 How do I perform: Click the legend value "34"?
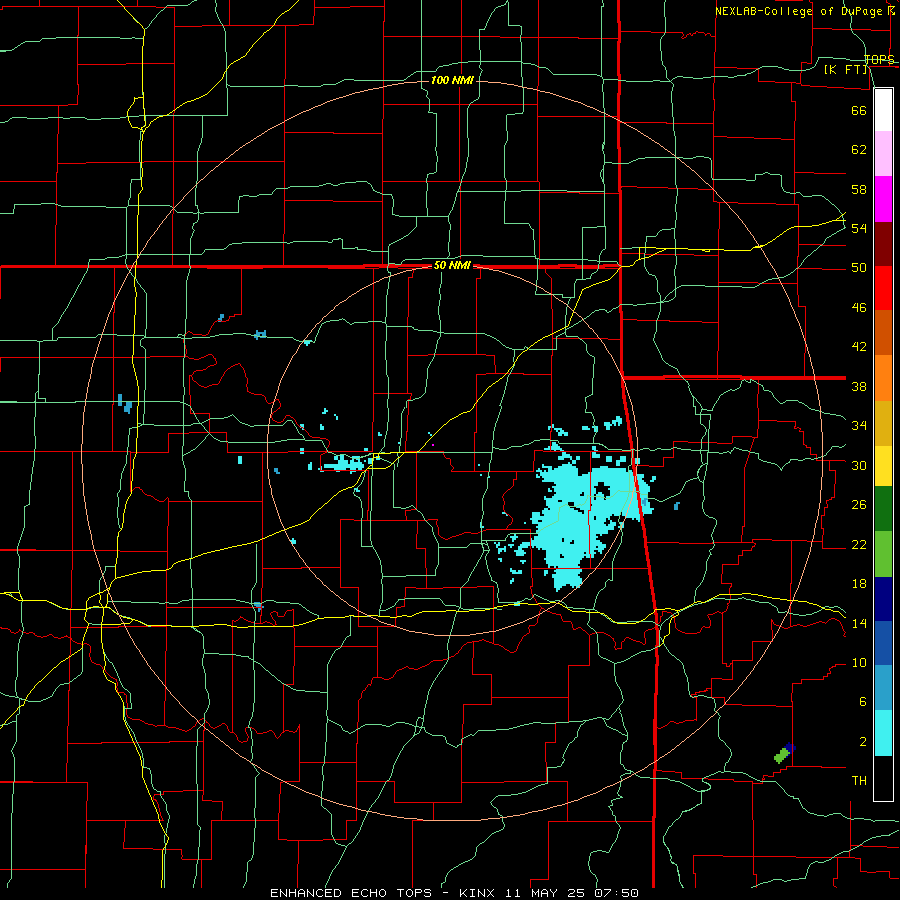click(x=859, y=426)
